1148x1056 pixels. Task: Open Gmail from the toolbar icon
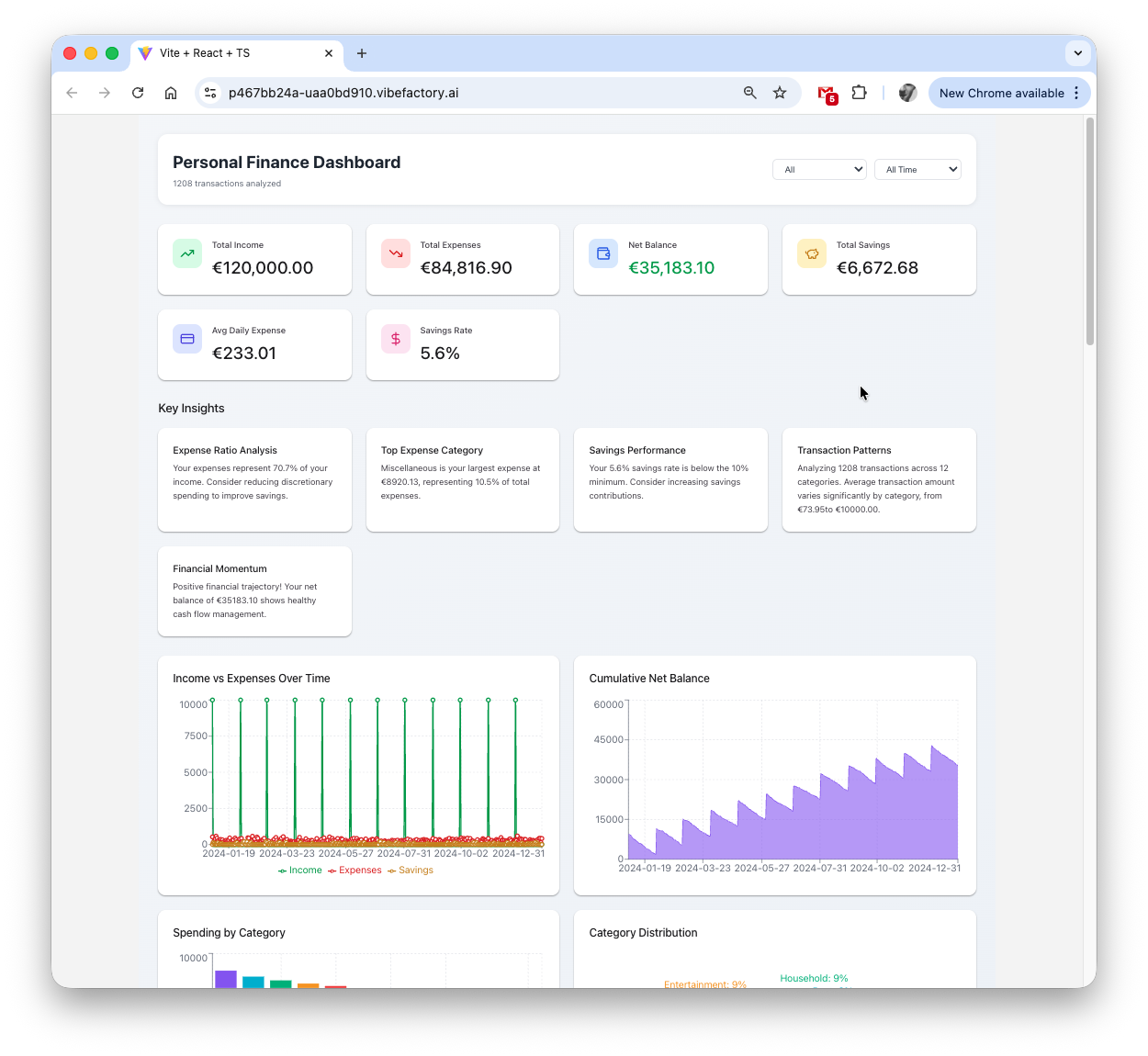(x=825, y=93)
